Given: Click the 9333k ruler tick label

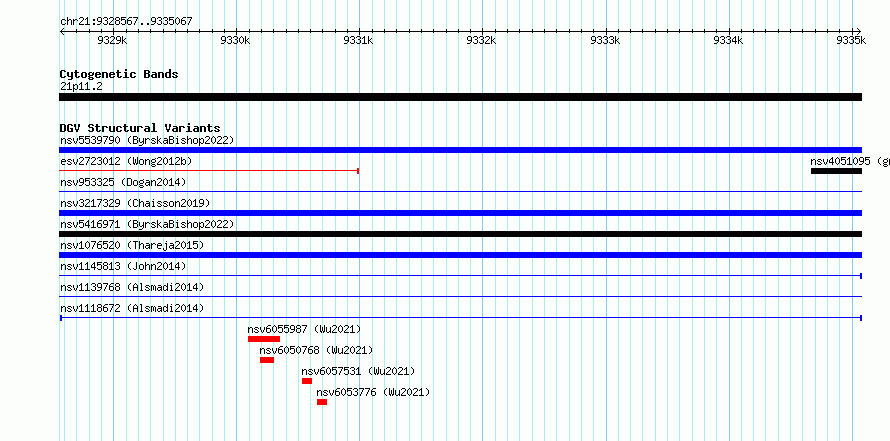Looking at the screenshot, I should 605,40.
